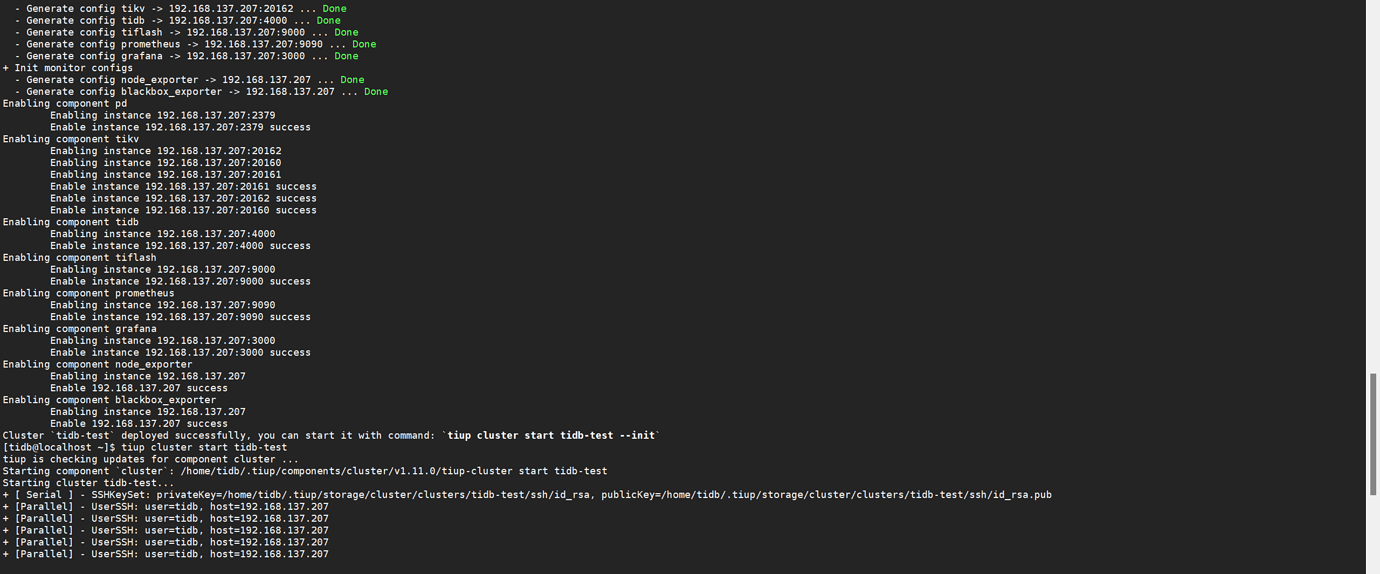Click the last '[Parallel] - UserSSH' line

(x=166, y=554)
